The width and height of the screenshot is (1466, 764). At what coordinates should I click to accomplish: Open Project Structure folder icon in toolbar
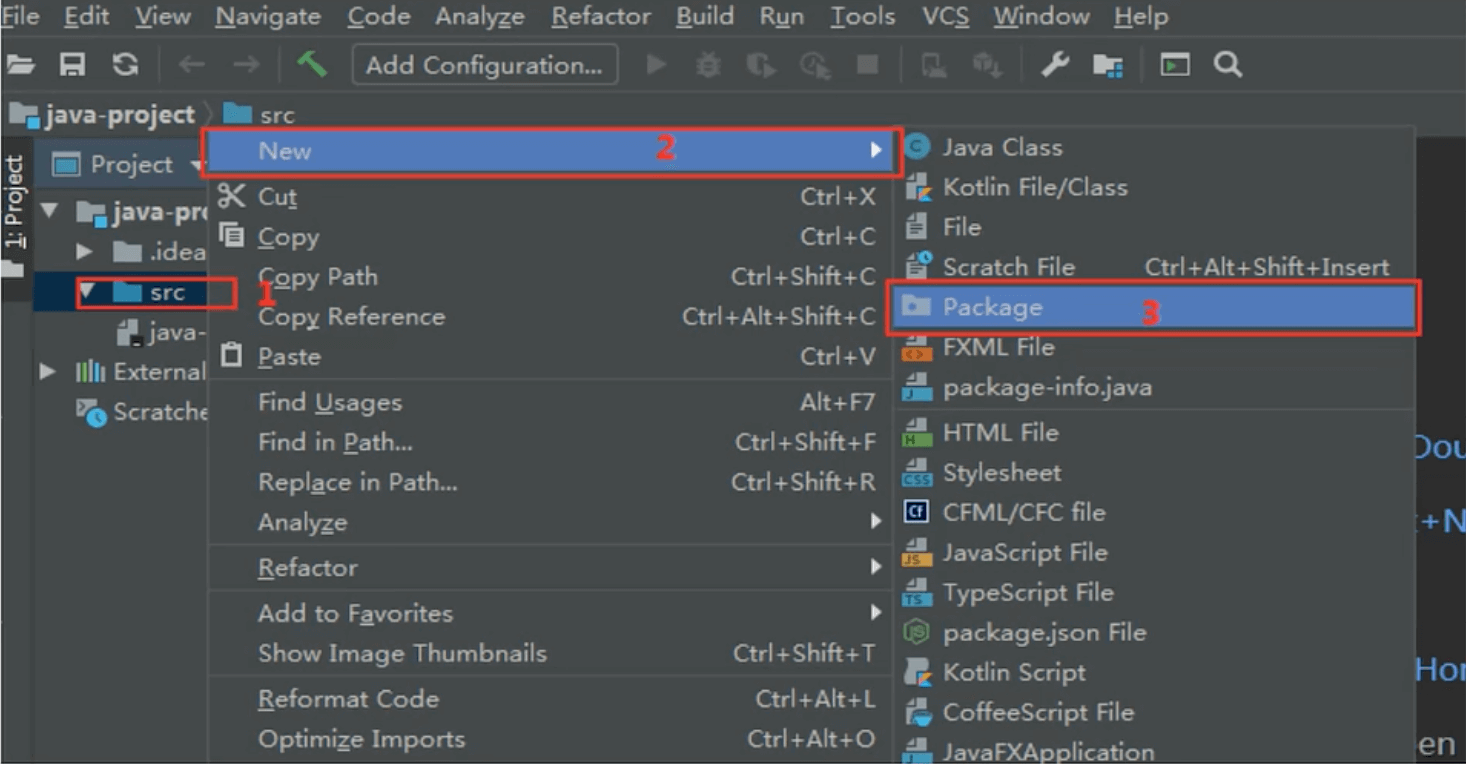(x=1107, y=66)
